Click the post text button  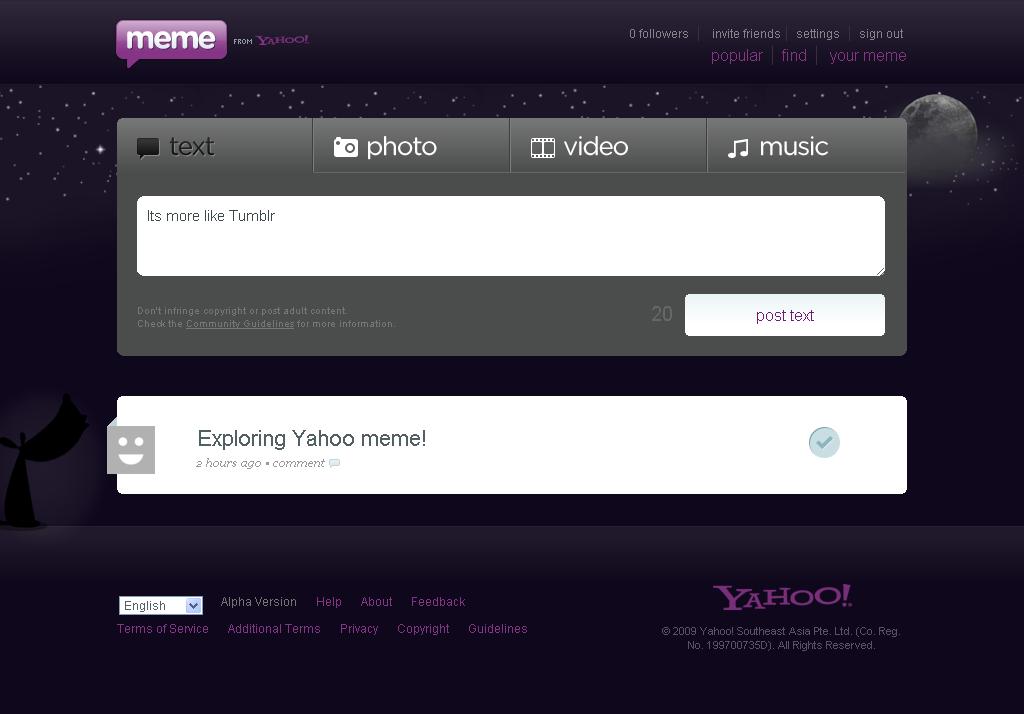click(x=784, y=315)
